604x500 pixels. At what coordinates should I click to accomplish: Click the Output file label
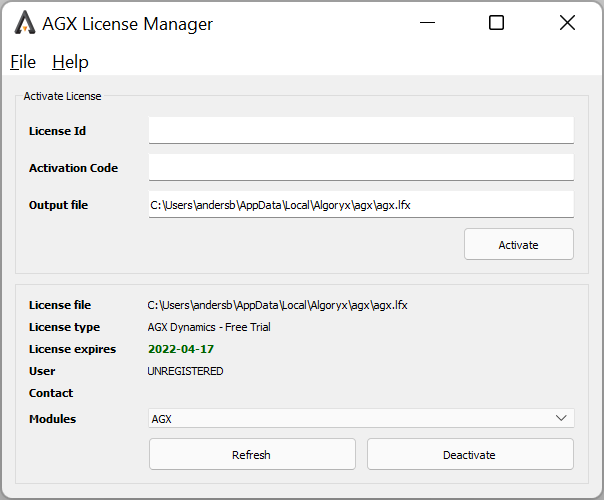(59, 205)
